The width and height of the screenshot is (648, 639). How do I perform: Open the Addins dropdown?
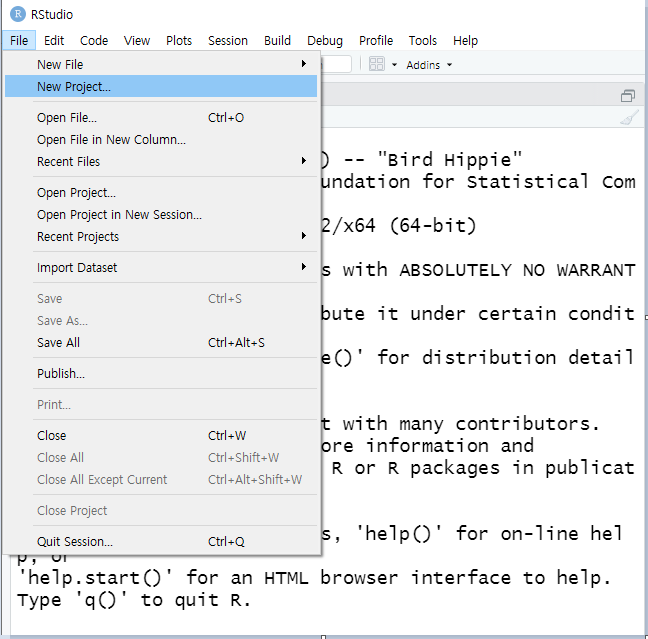(x=429, y=65)
